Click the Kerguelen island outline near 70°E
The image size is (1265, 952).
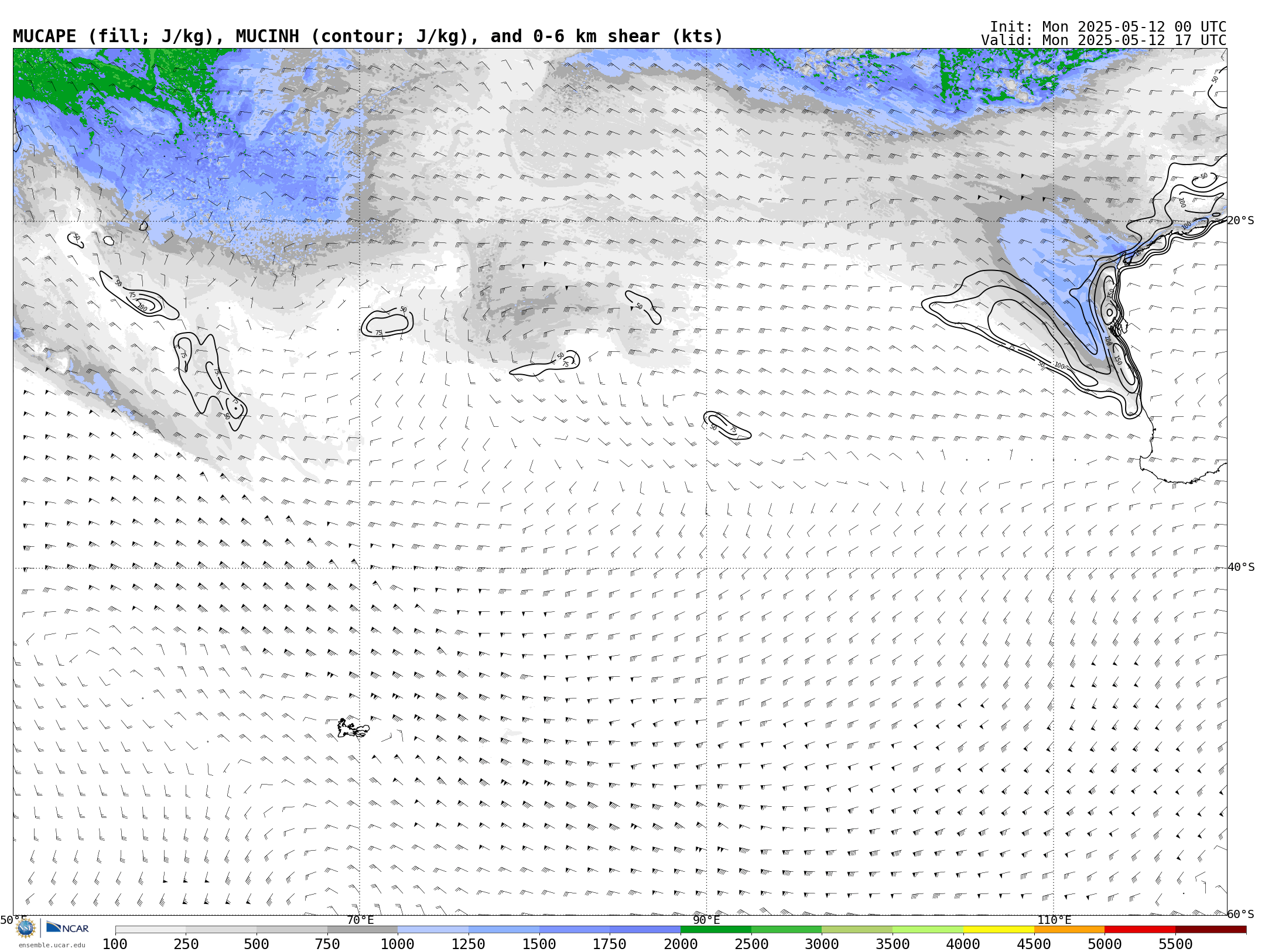(x=353, y=728)
